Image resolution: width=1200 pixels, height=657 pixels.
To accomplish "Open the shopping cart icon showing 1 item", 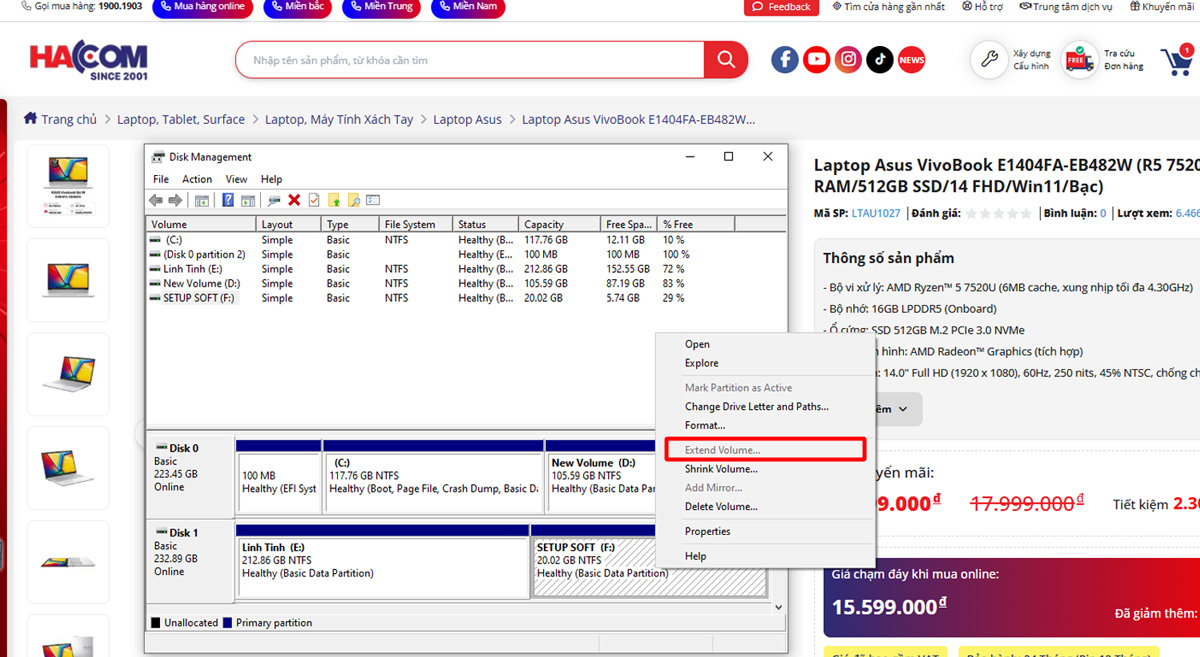I will (x=1176, y=61).
